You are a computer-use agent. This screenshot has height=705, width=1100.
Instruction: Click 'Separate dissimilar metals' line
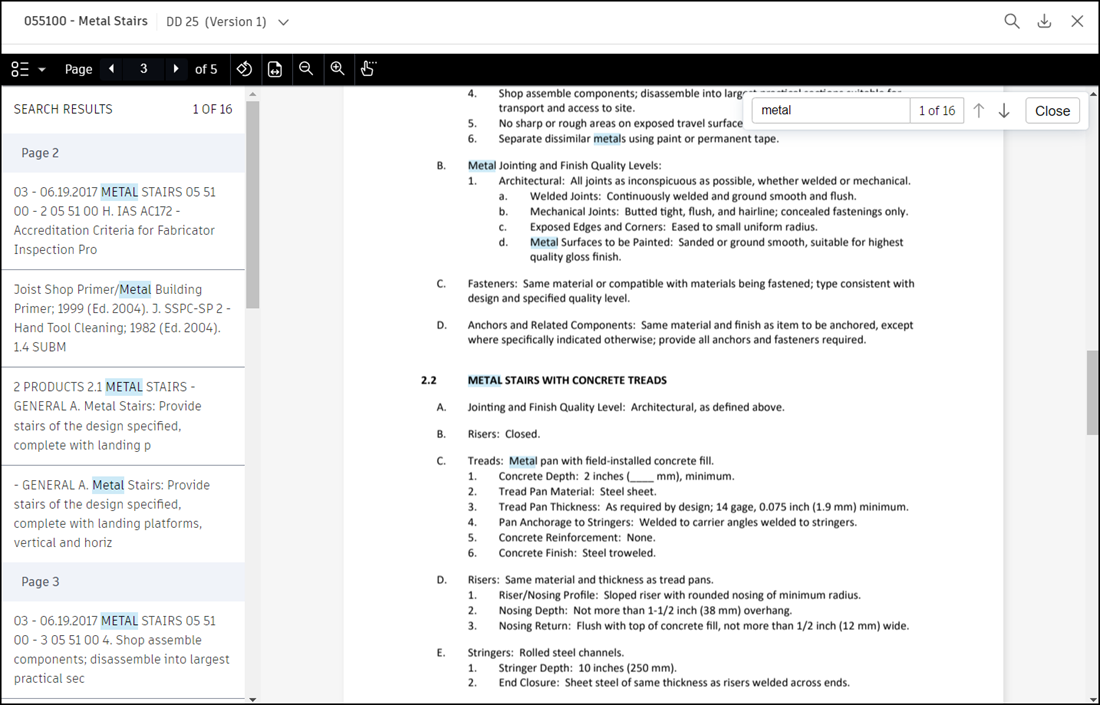pyautogui.click(x=638, y=139)
